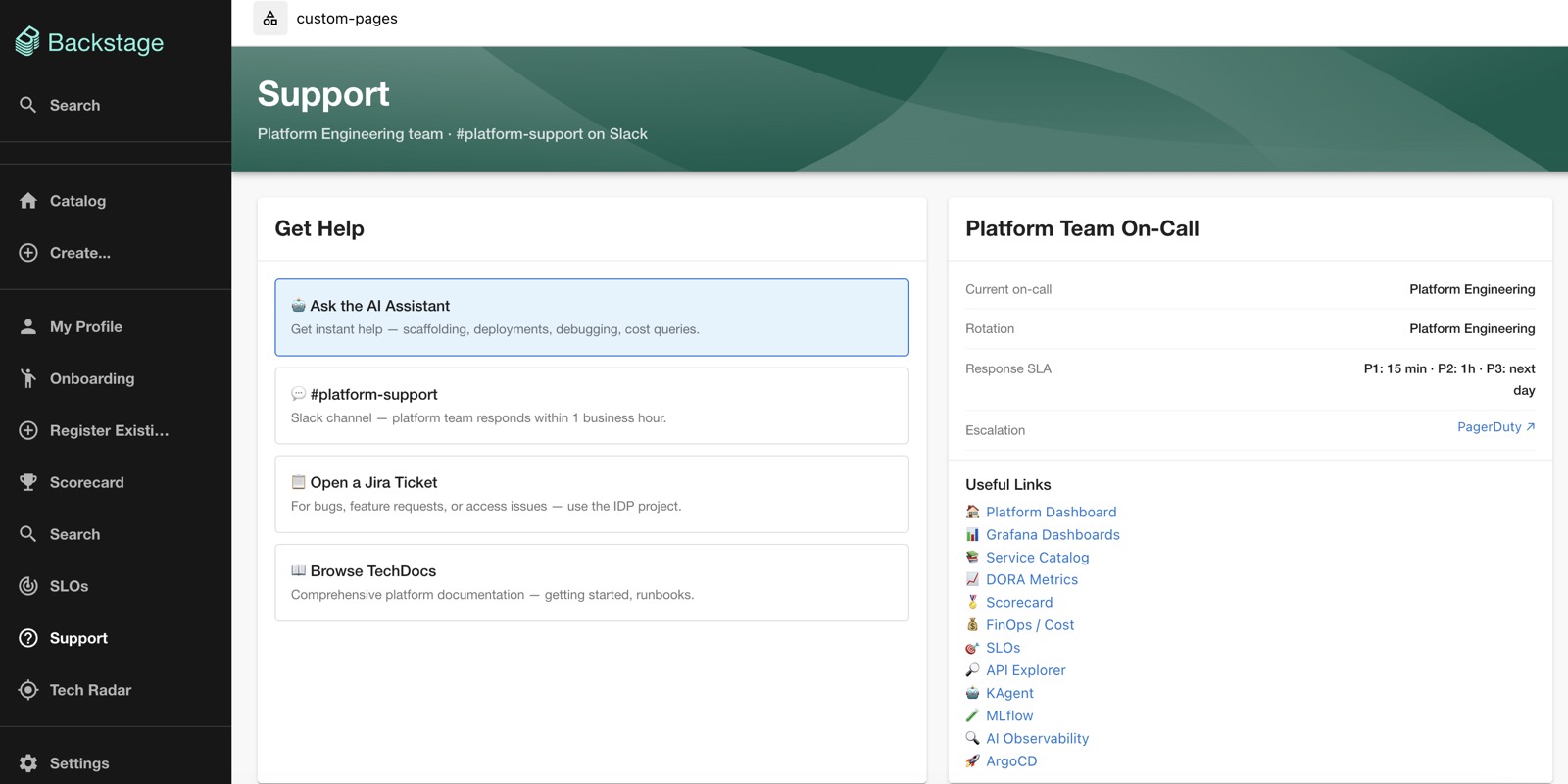Click the 'Platform Team On-Call' heading

[x=1082, y=228]
